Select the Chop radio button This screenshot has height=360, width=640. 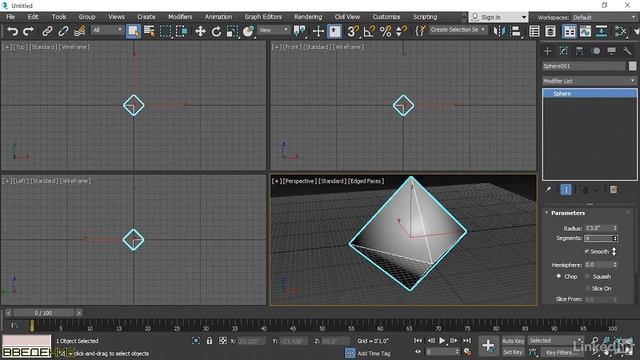(x=559, y=276)
